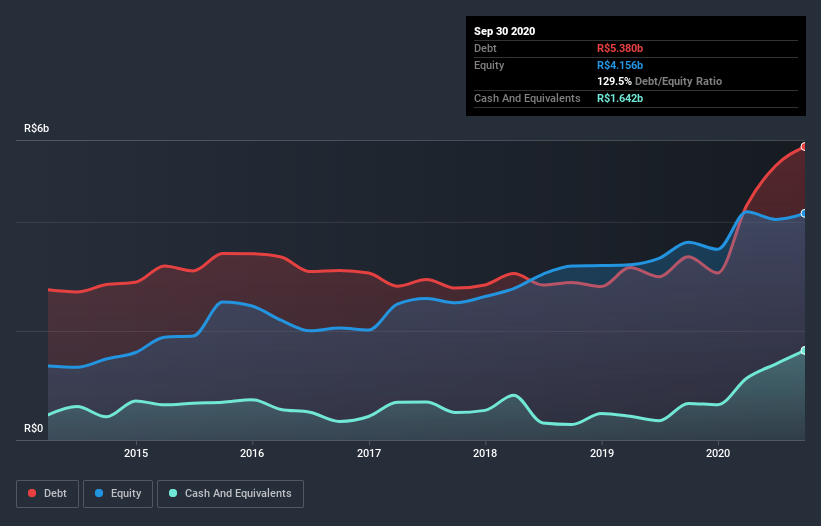
Task: Select the red Debt endpoint marker
Action: point(804,147)
